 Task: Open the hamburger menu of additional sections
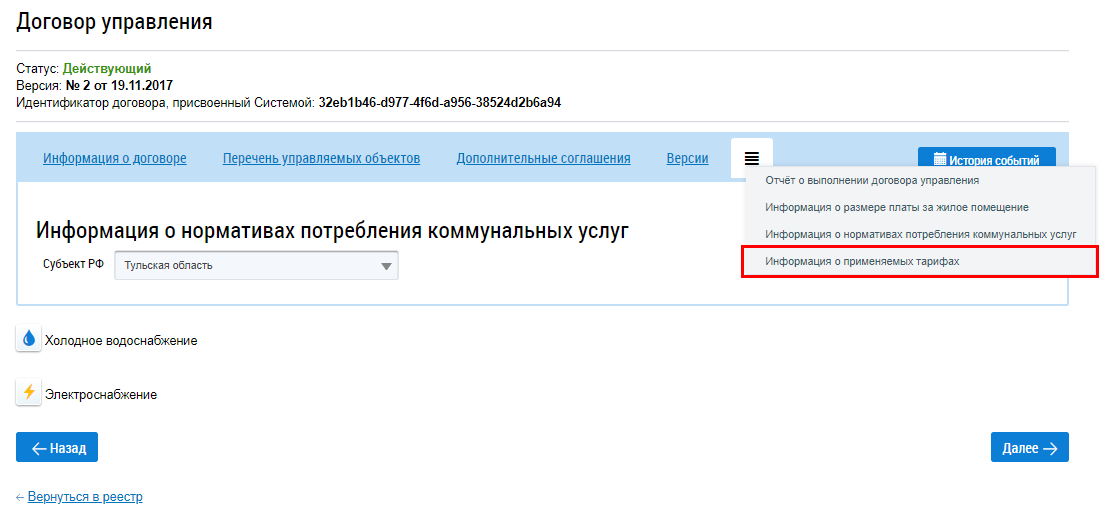751,158
